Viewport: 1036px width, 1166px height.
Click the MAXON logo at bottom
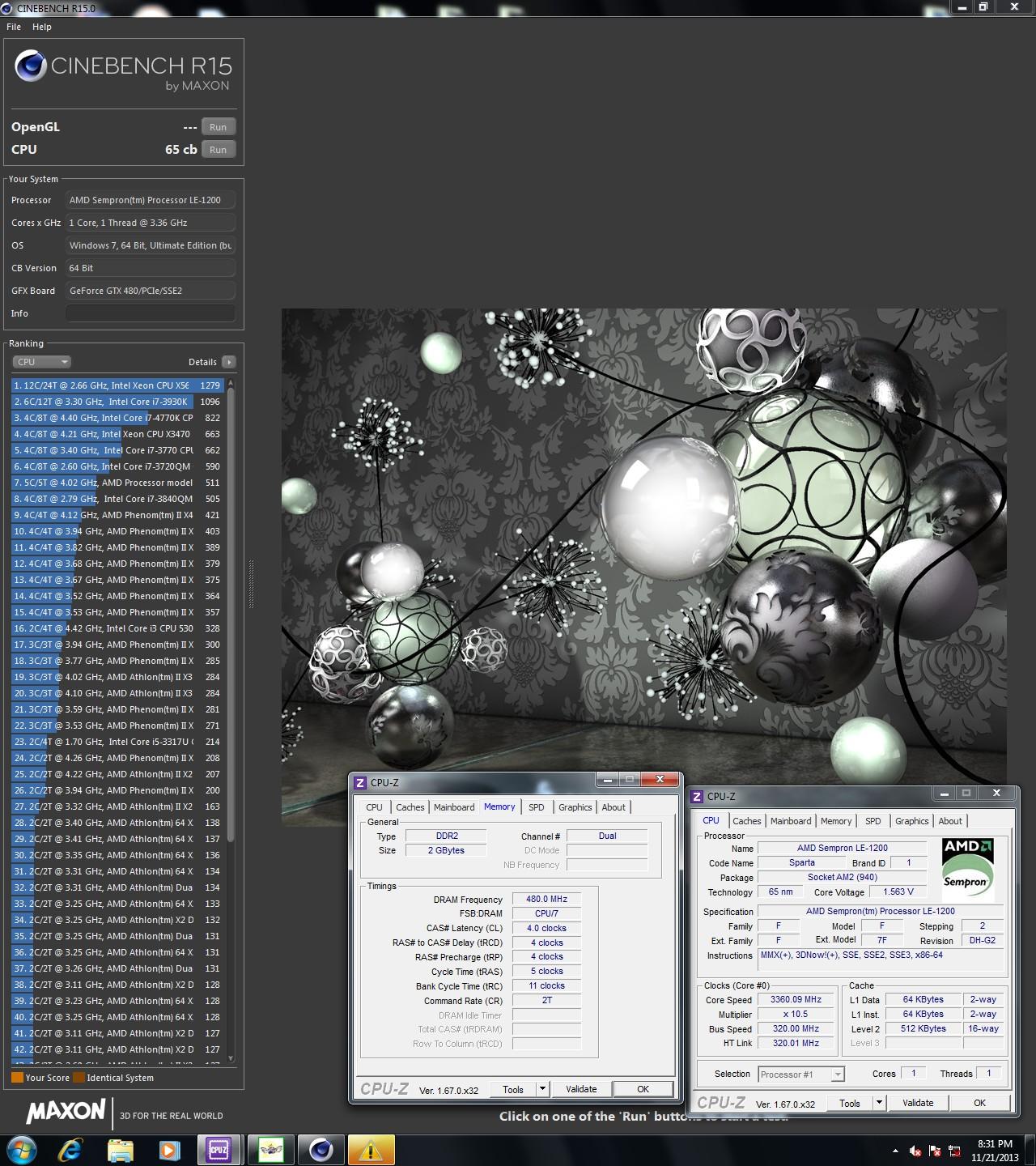point(66,1111)
